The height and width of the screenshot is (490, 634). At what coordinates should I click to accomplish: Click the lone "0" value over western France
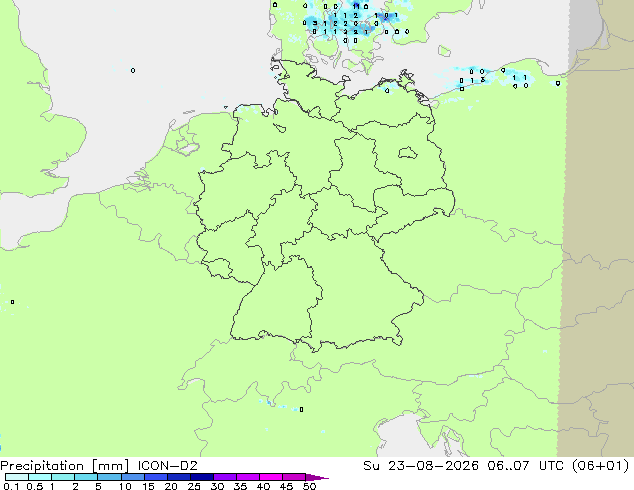click(x=13, y=302)
